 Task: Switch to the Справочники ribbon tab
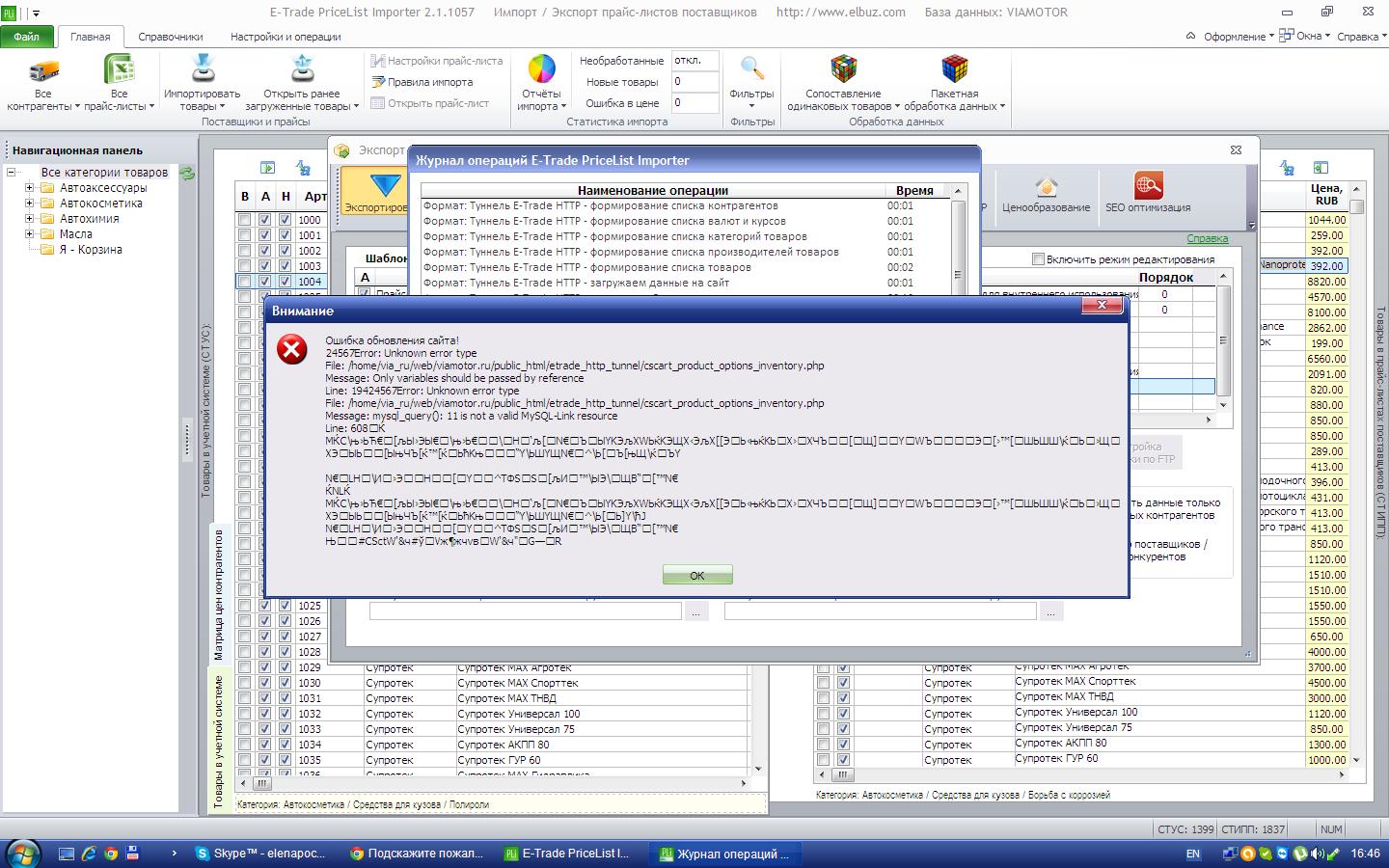pos(171,37)
